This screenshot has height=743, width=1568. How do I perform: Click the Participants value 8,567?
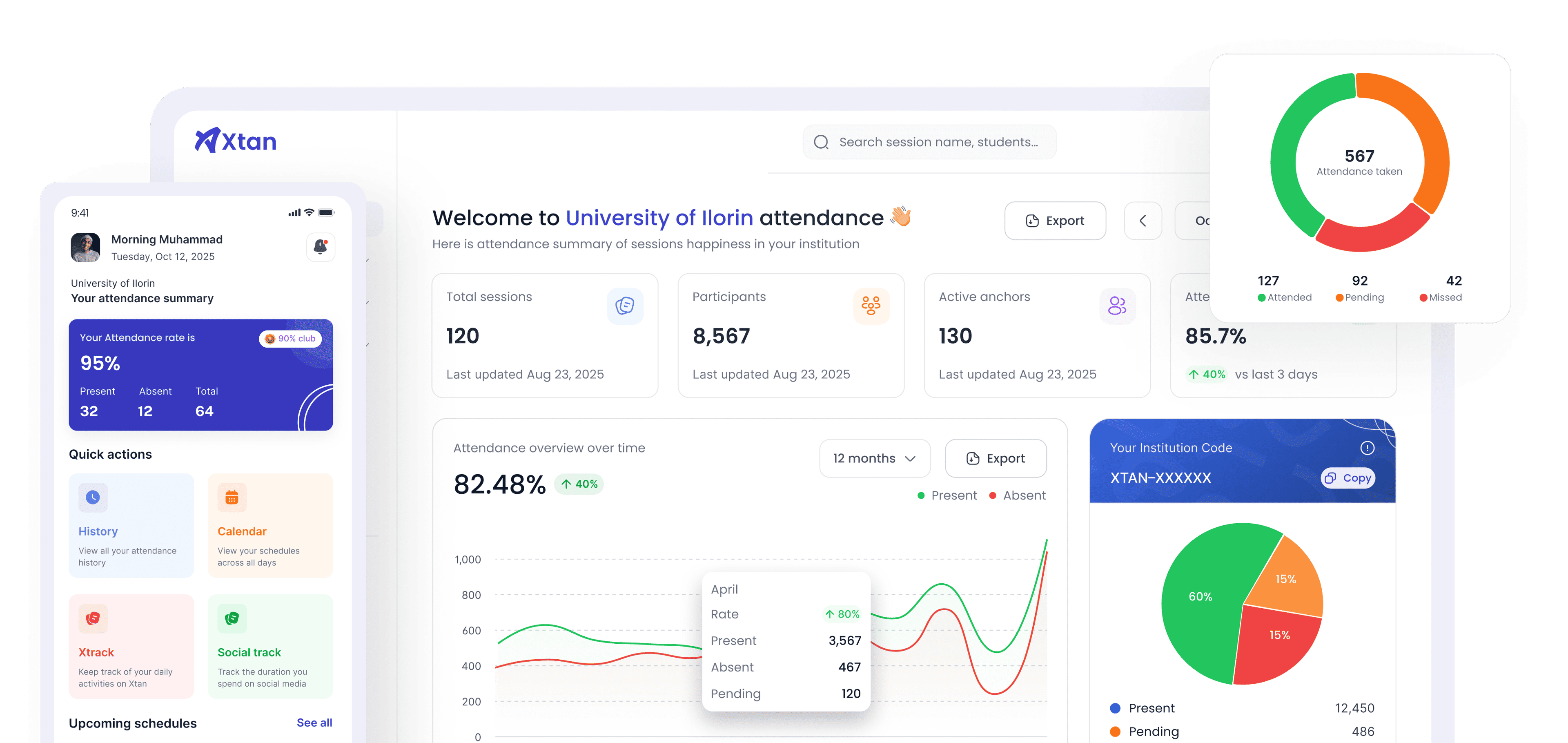(721, 336)
